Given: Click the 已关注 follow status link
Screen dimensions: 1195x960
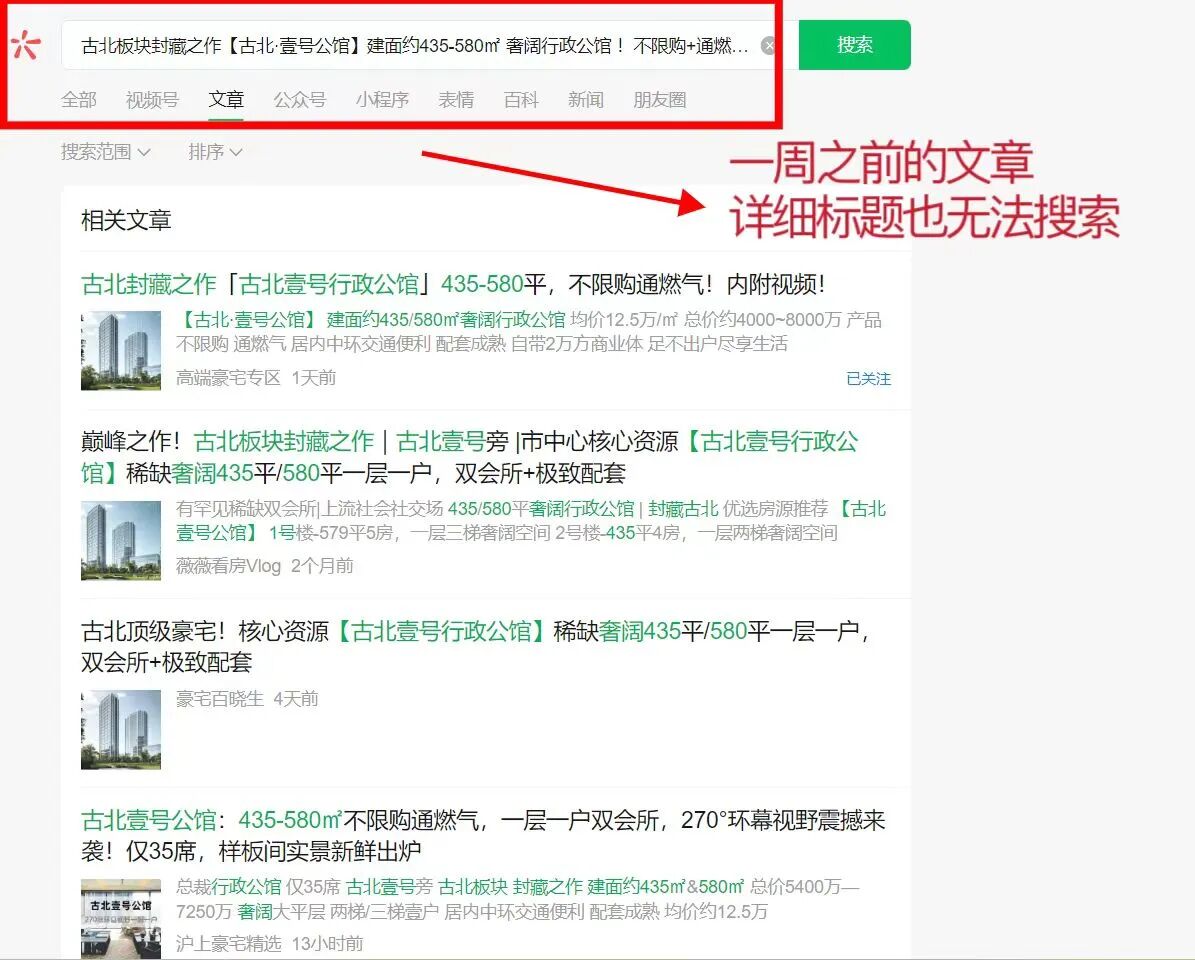Looking at the screenshot, I should click(x=868, y=379).
